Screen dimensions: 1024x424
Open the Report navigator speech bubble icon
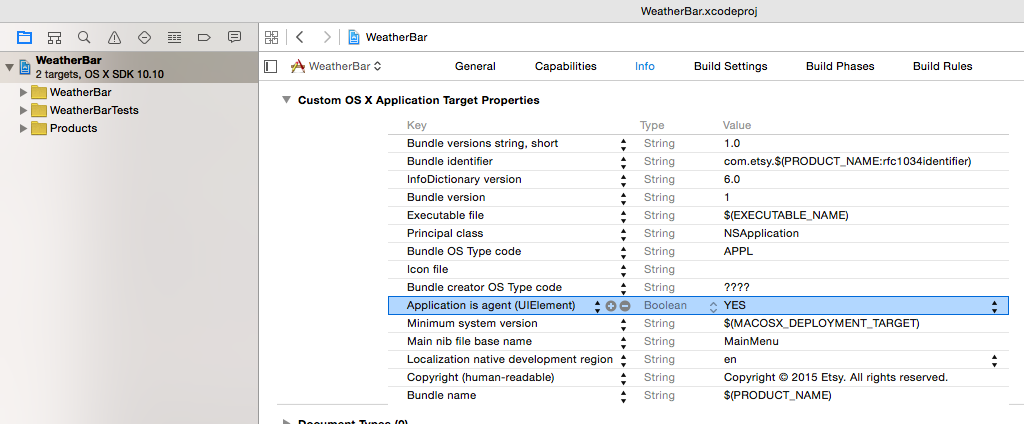coord(234,37)
